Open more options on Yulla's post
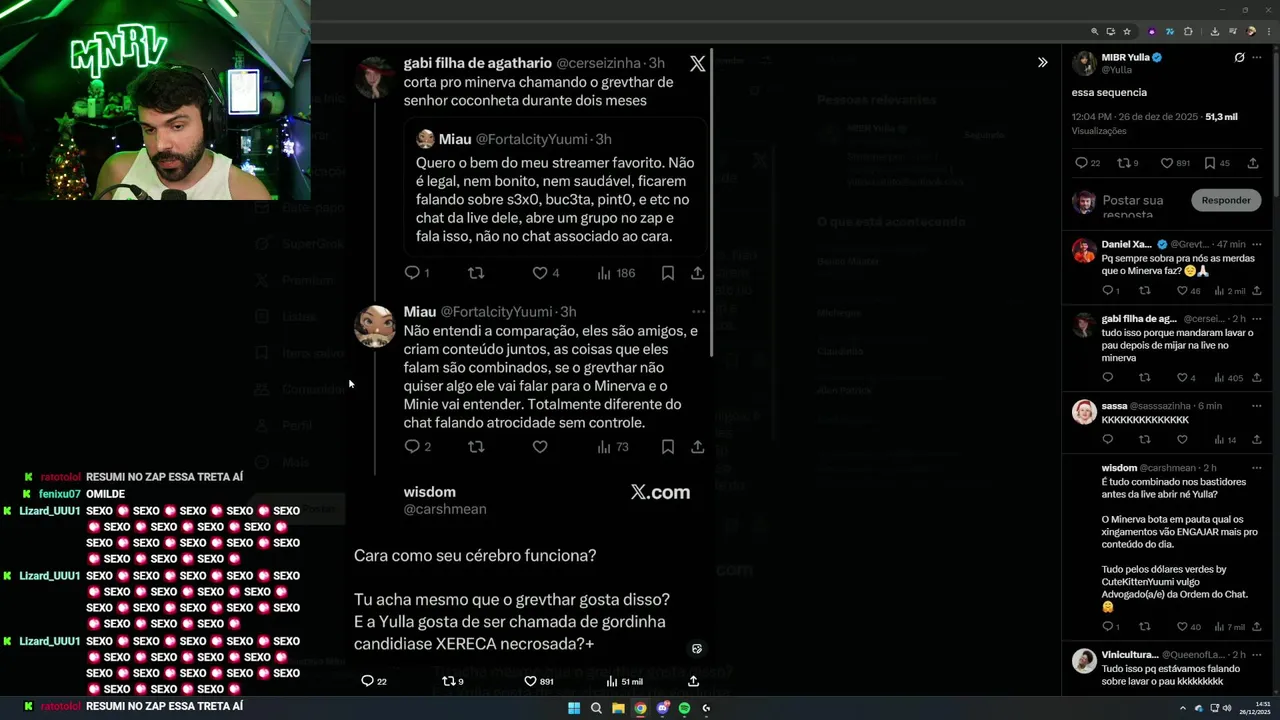The height and width of the screenshot is (720, 1280). 1256,57
